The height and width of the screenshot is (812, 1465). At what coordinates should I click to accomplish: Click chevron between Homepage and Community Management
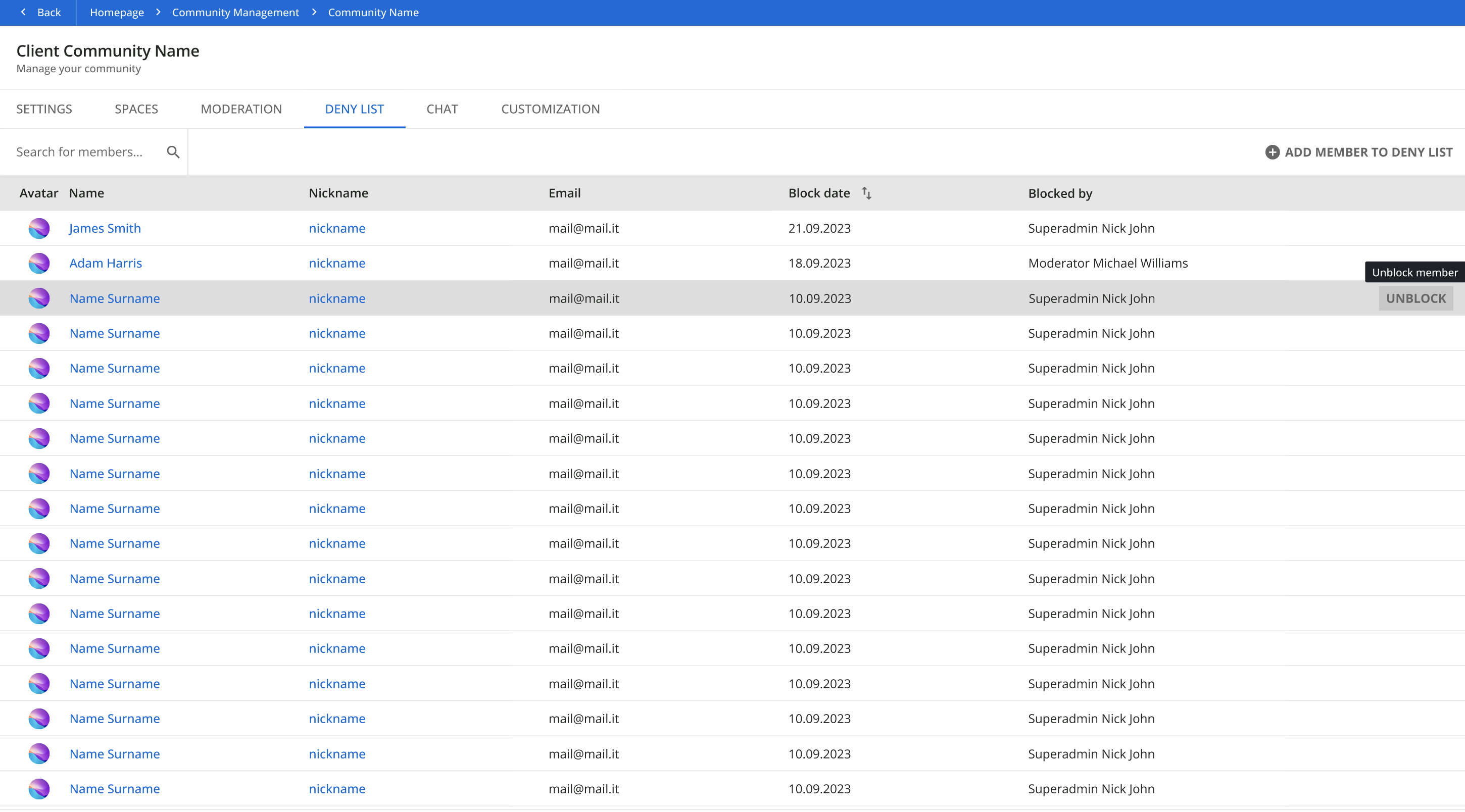click(158, 12)
